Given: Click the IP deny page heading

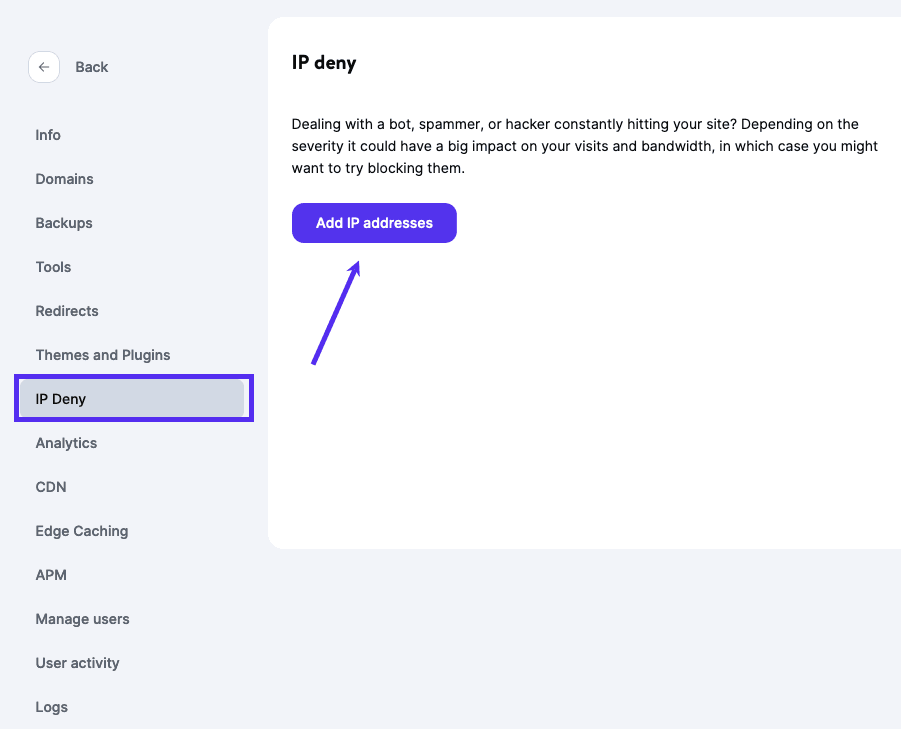Looking at the screenshot, I should tap(324, 63).
